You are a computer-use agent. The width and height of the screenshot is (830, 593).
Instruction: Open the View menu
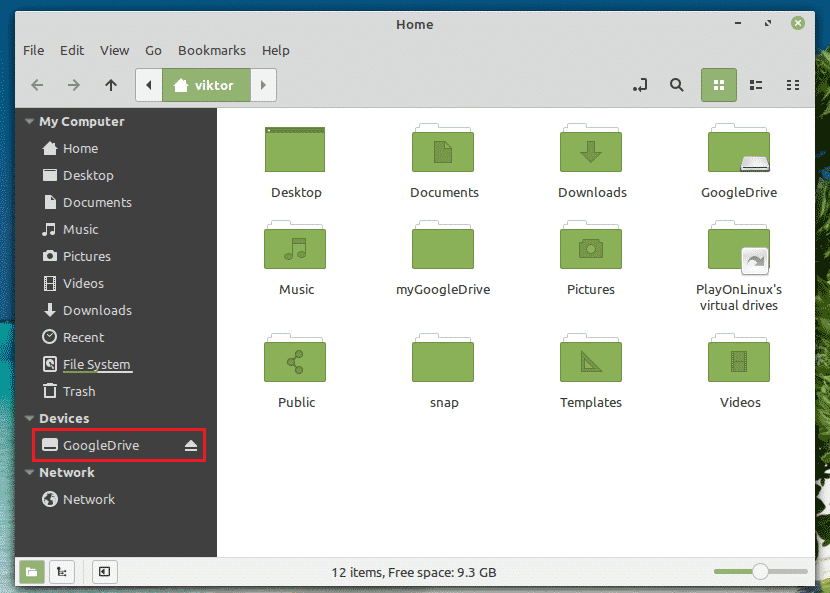114,50
